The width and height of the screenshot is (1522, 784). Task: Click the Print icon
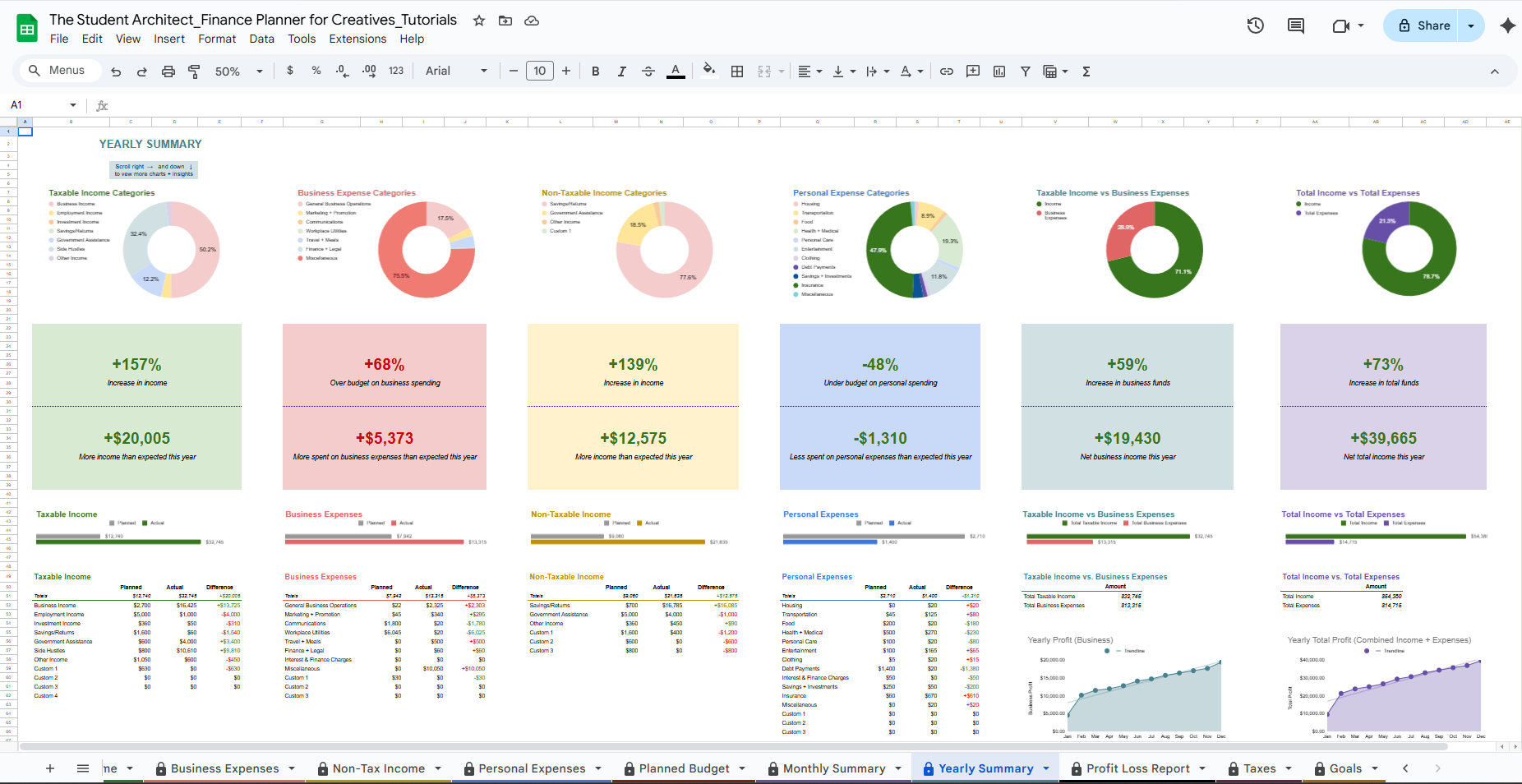click(168, 71)
